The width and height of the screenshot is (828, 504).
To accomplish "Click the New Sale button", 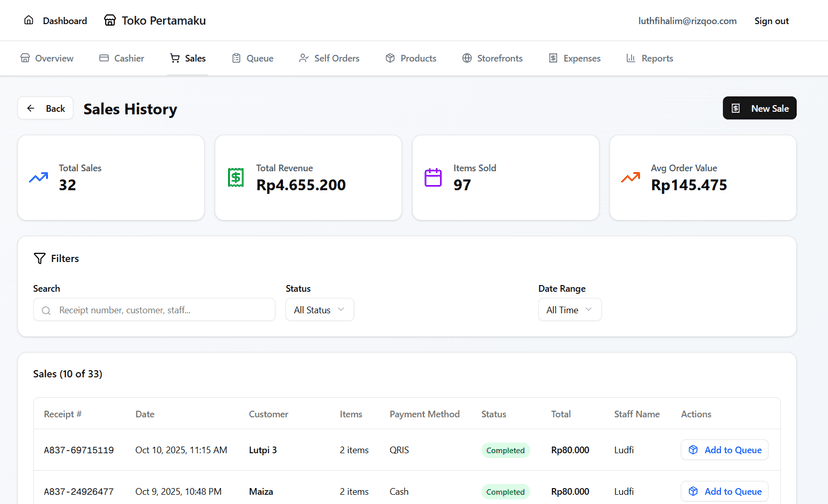I will coord(759,108).
